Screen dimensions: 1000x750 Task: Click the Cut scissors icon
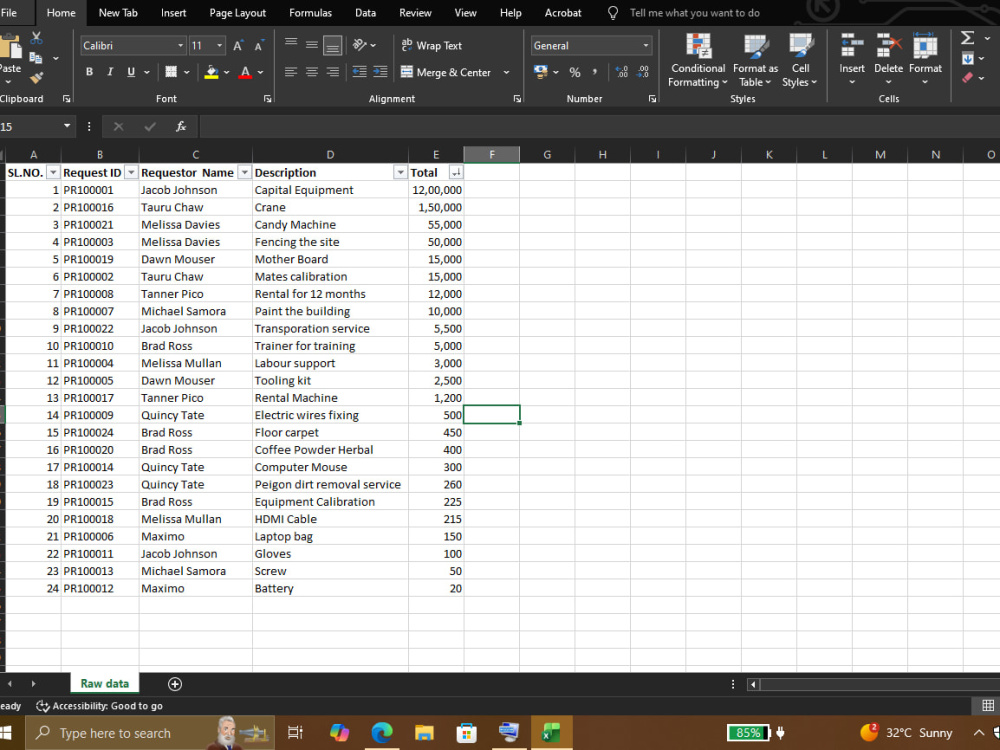36,38
